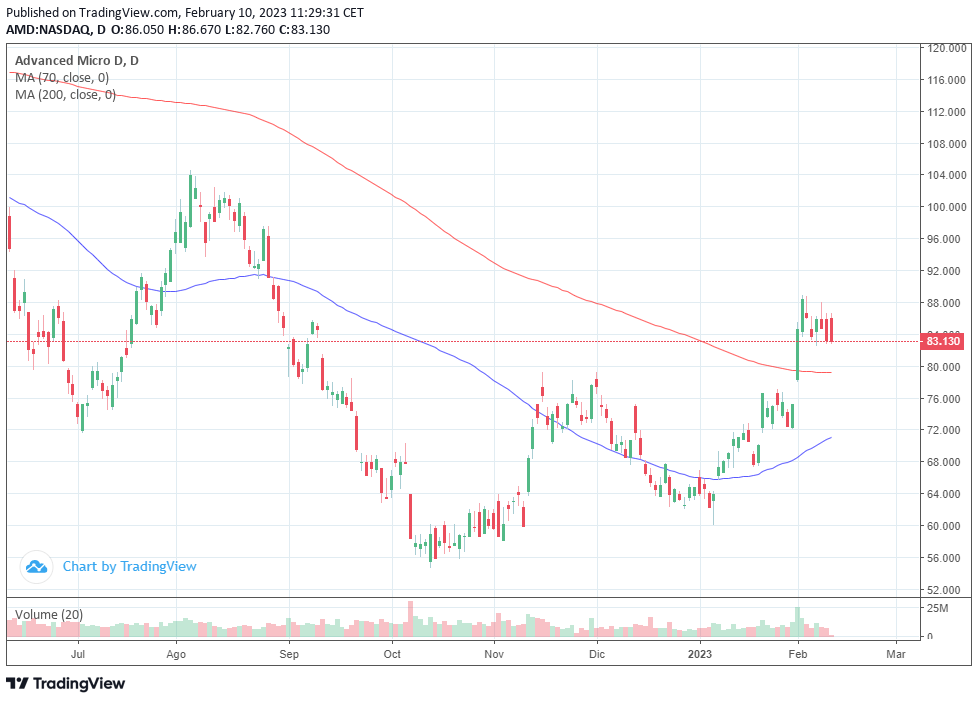Click the tallest volume bar in October
Viewport: 978px width, 702px height.
[x=410, y=619]
